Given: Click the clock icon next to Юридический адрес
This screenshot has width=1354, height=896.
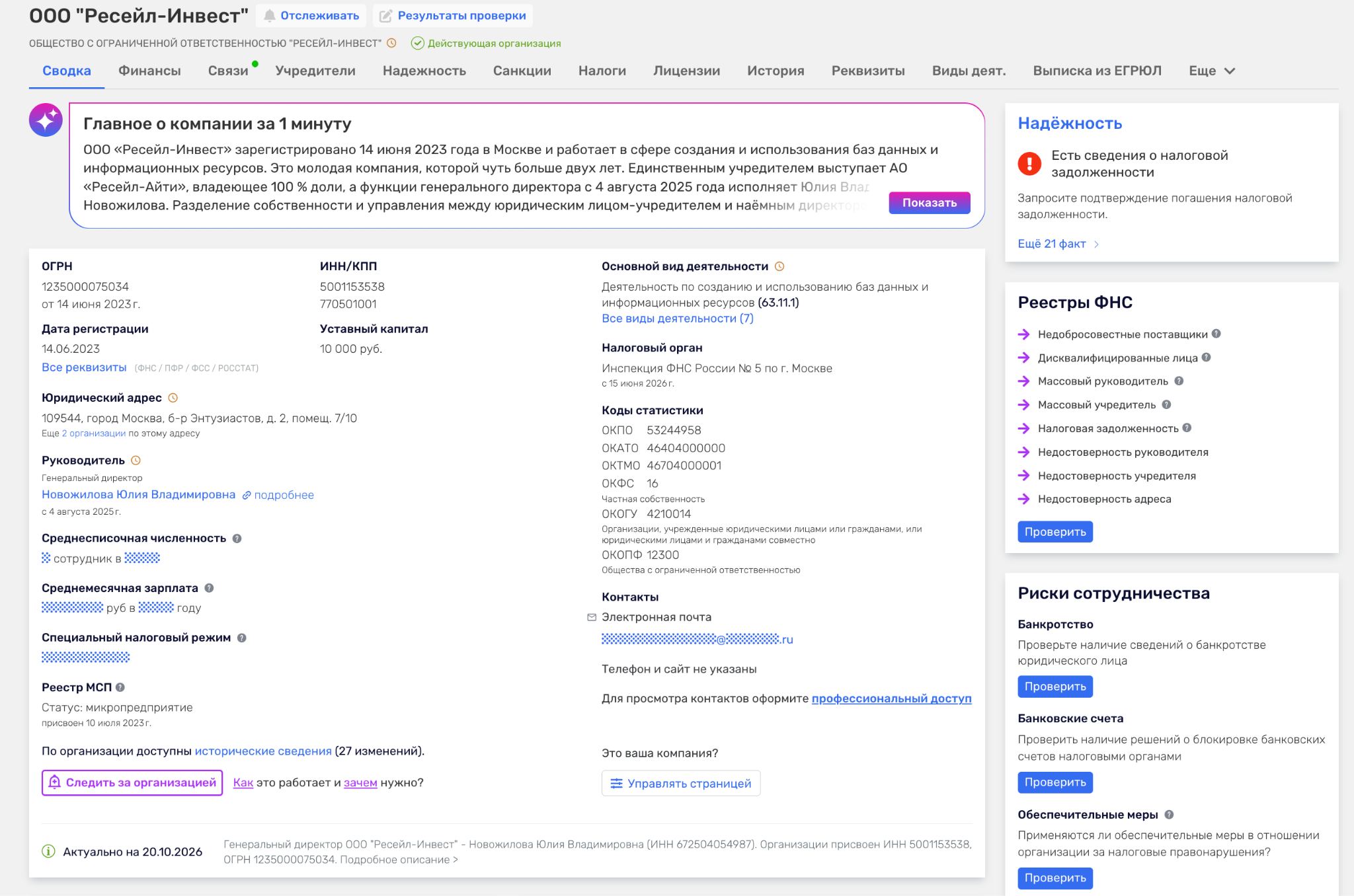Looking at the screenshot, I should [x=173, y=398].
